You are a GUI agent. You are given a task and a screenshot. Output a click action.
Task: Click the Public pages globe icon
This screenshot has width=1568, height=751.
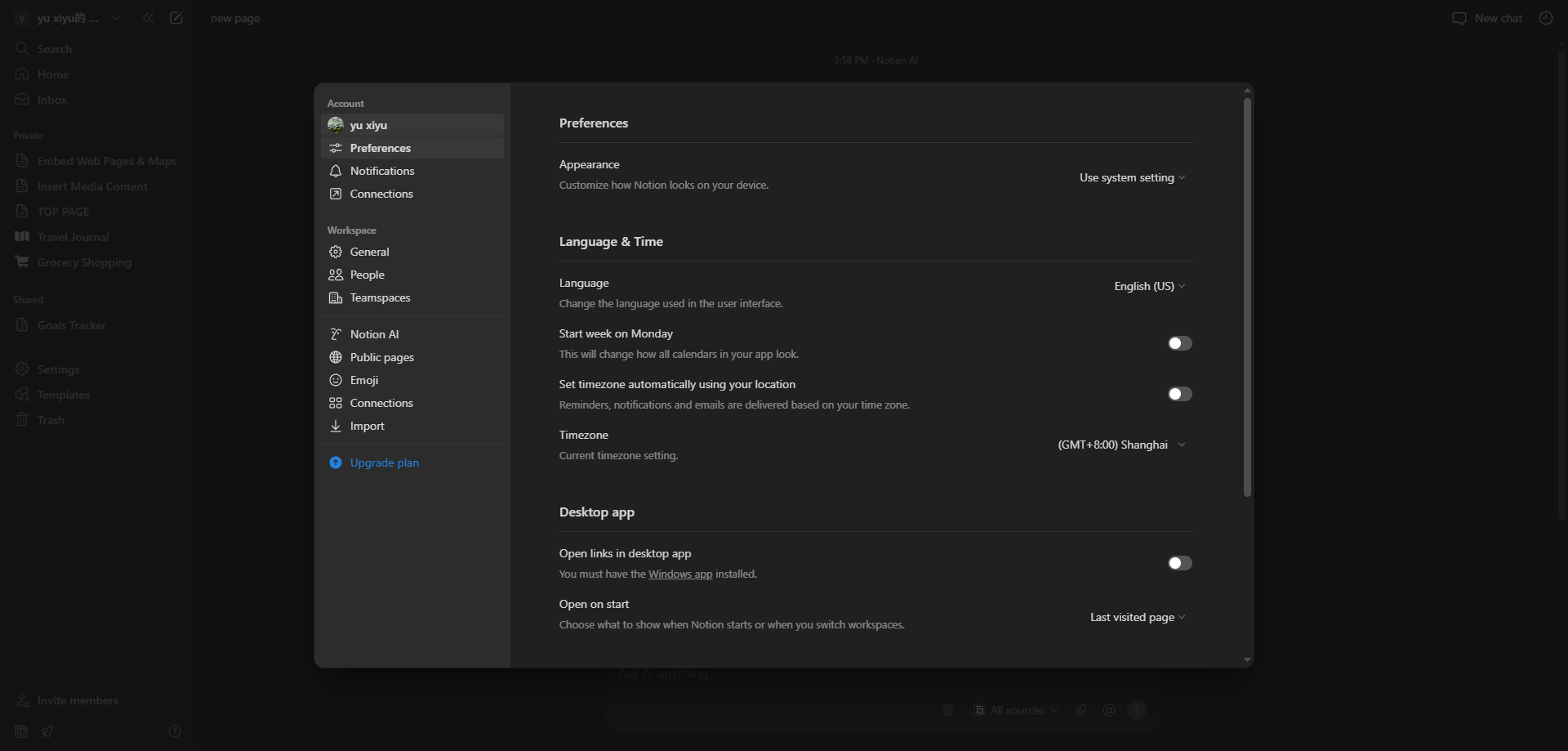tap(336, 357)
